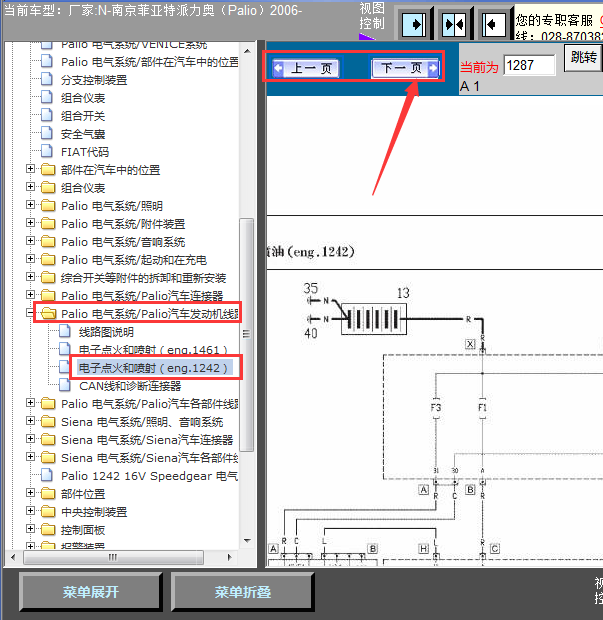Expand 综合开关等附件的拆卸和重新安装 folder
Viewport: 603px width, 620px height.
pos(30,277)
